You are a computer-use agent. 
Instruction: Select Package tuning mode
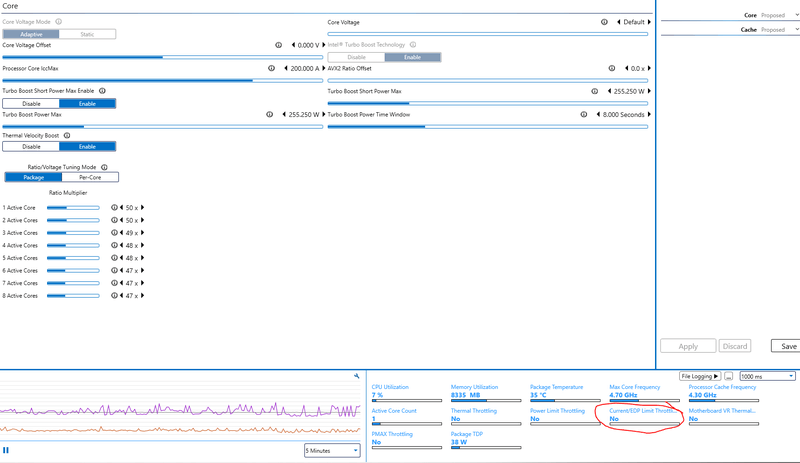tap(34, 177)
